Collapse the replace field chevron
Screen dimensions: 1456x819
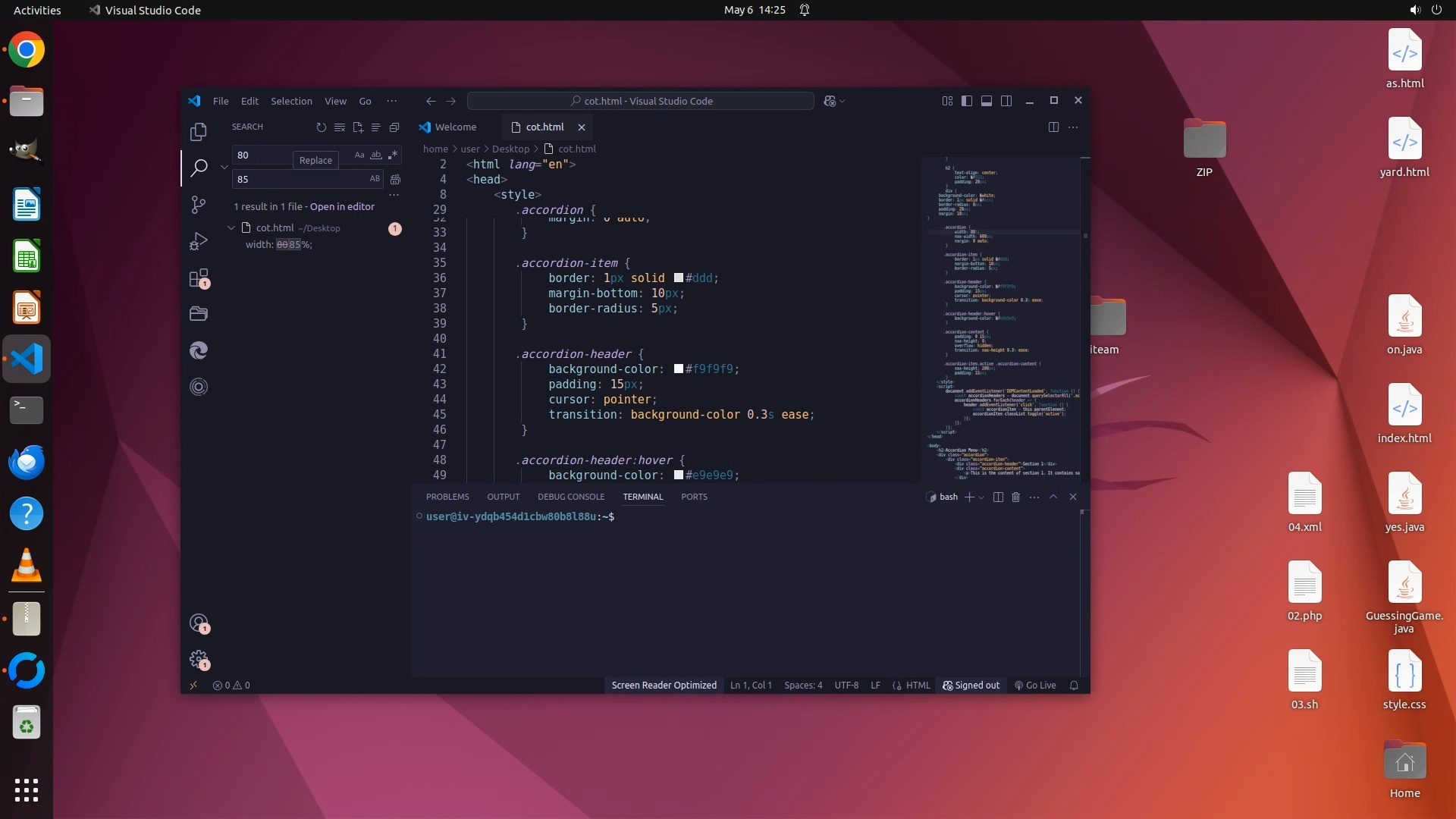[224, 167]
